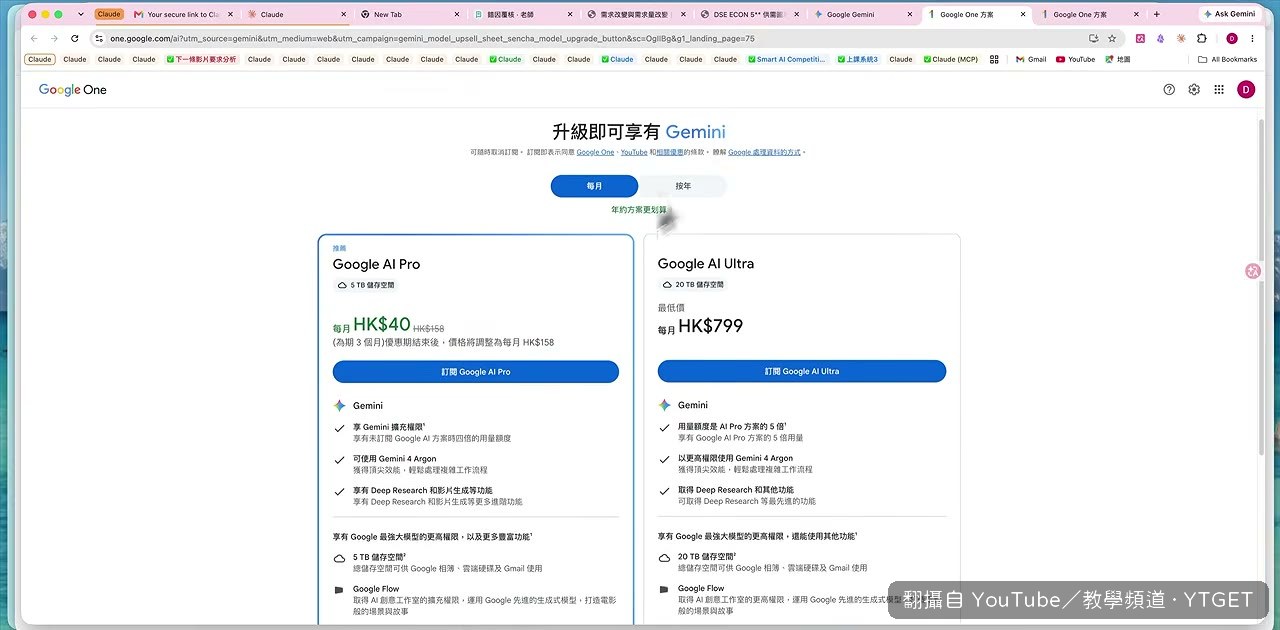Close the New Tab tab

click(x=457, y=15)
